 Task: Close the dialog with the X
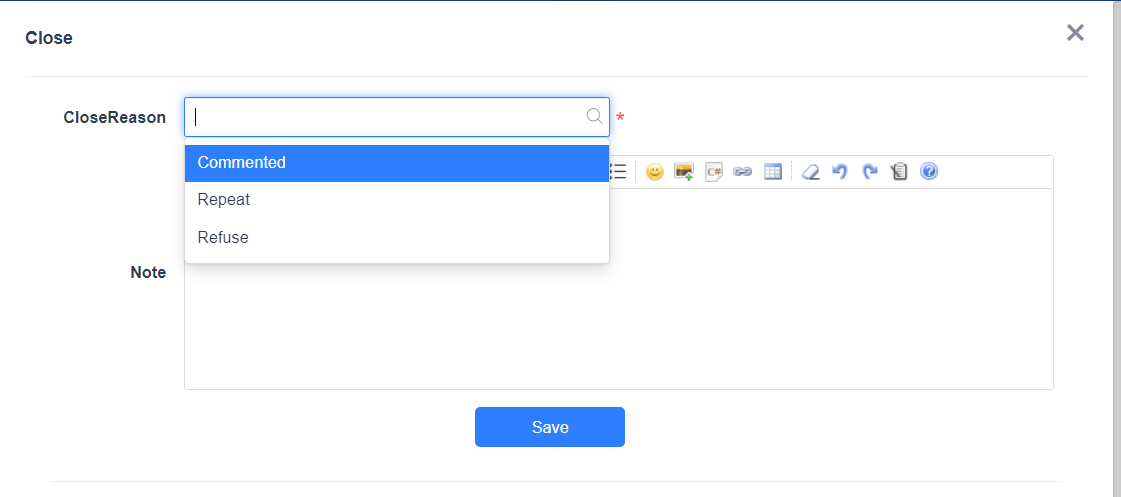pos(1075,33)
